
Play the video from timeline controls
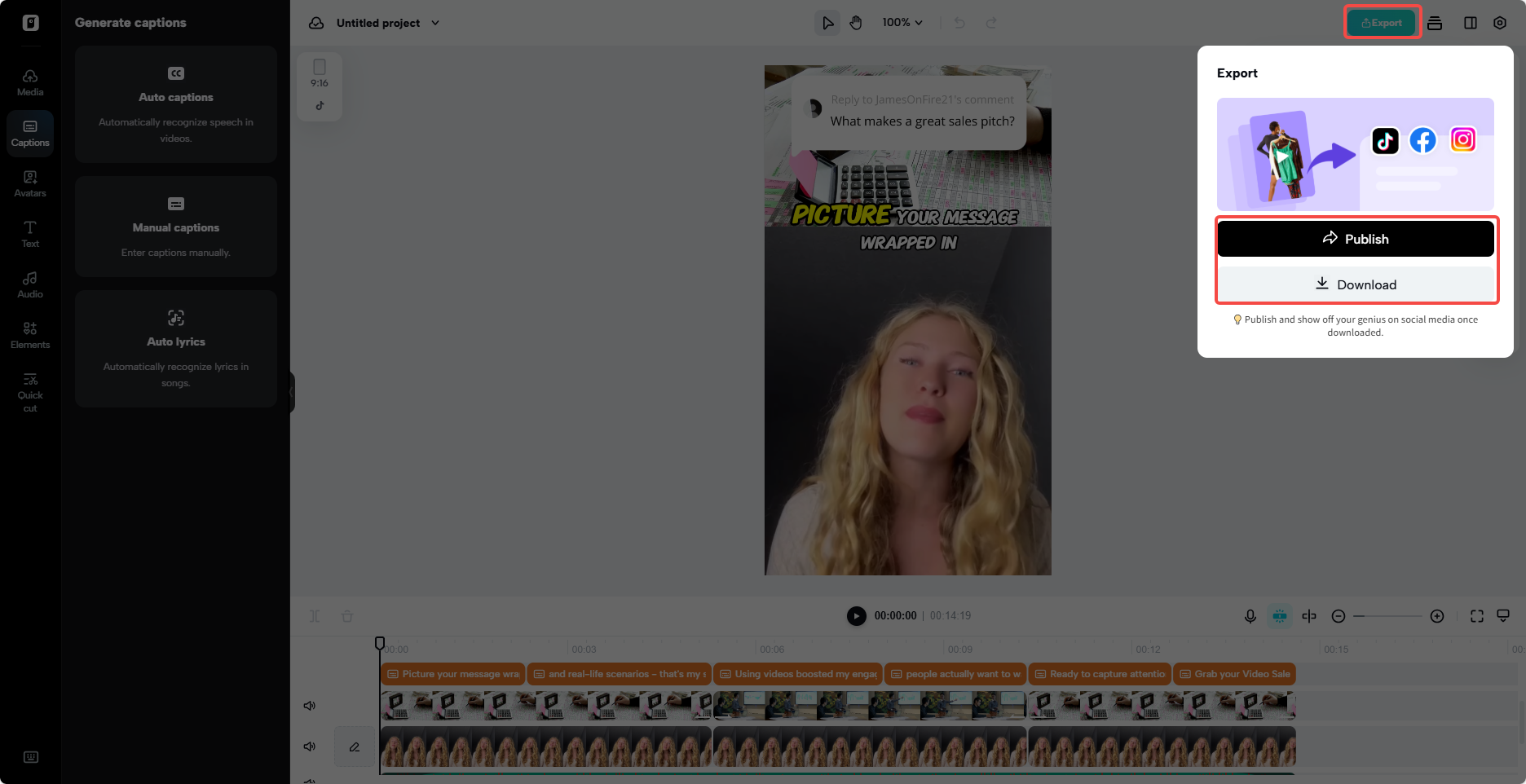(856, 616)
